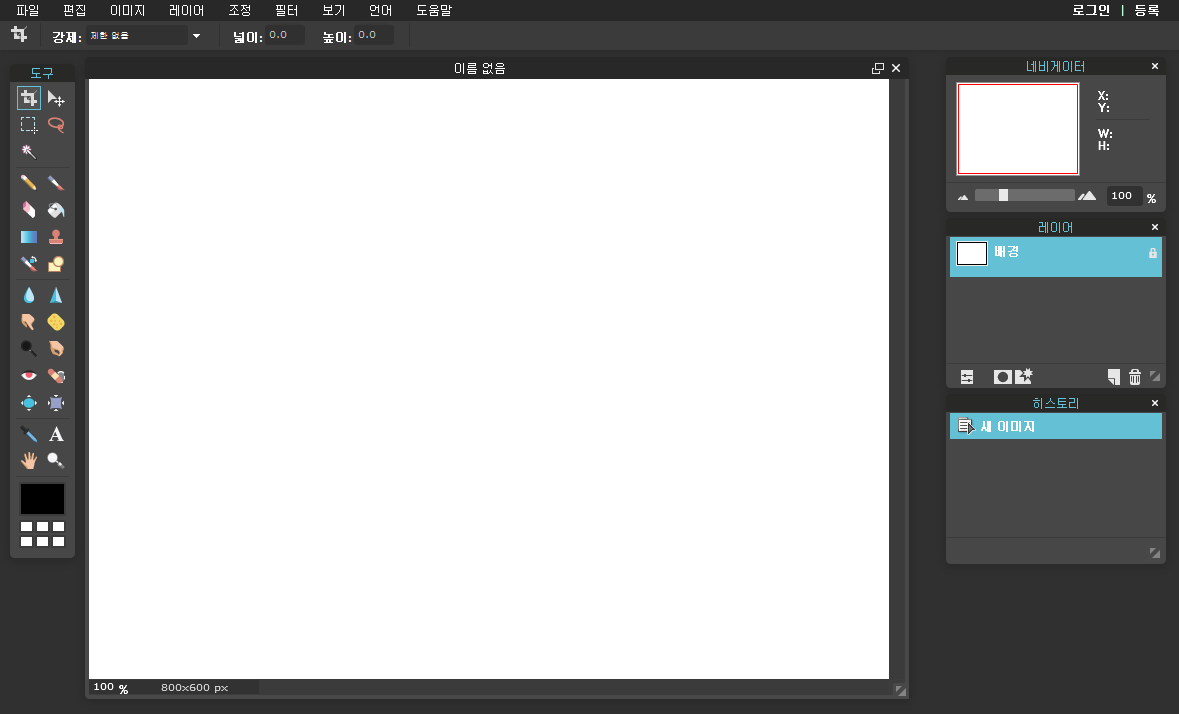Open the swatch grid below the color

click(x=42, y=534)
